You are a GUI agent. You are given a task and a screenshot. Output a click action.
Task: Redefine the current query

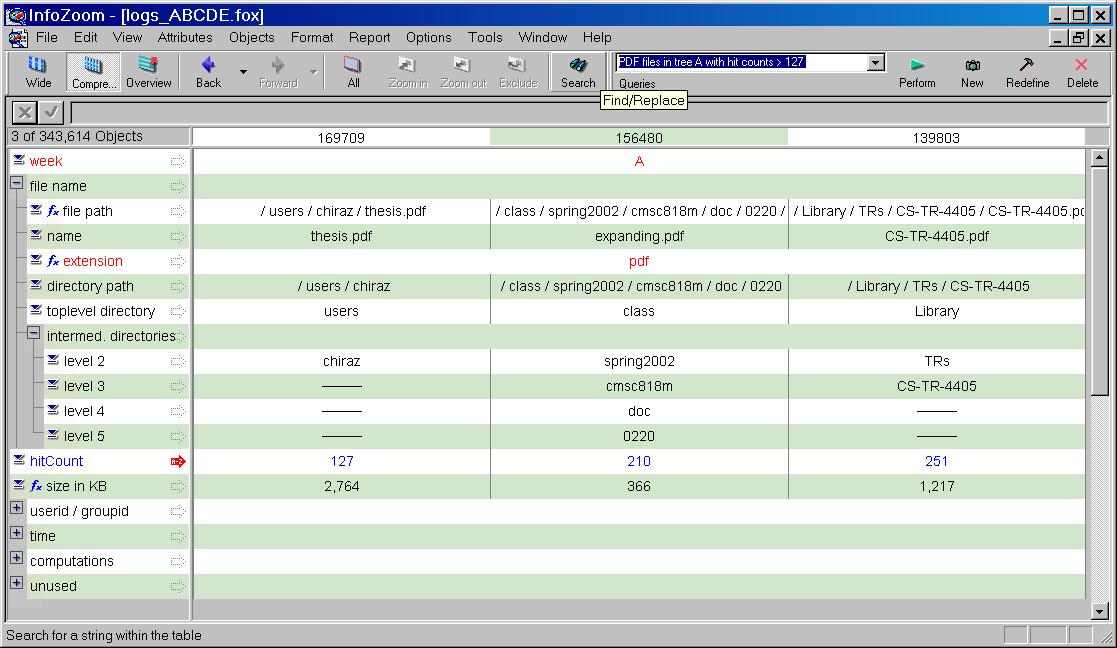1027,72
